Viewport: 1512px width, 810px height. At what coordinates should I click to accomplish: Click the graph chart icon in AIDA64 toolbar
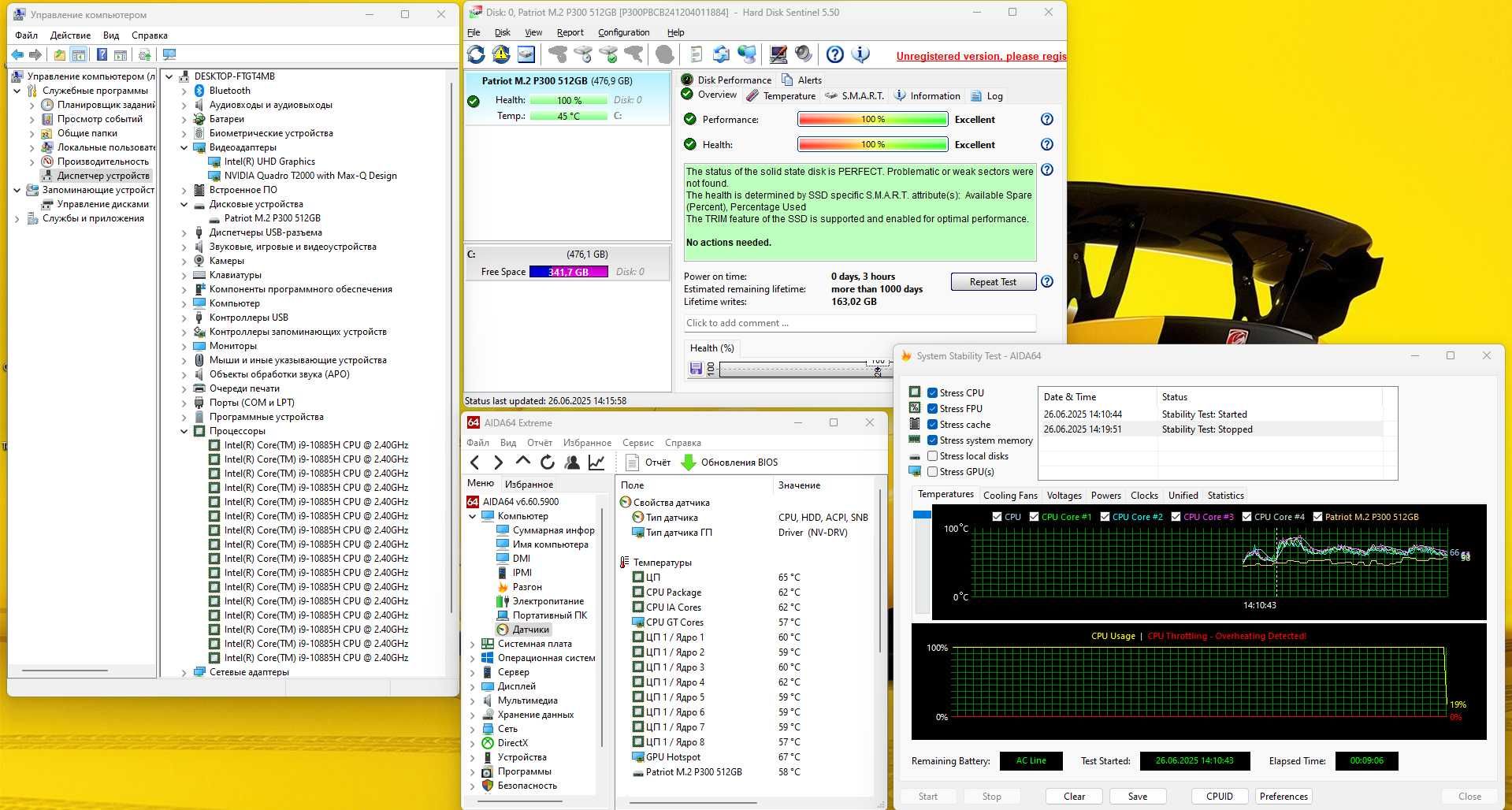(x=596, y=463)
